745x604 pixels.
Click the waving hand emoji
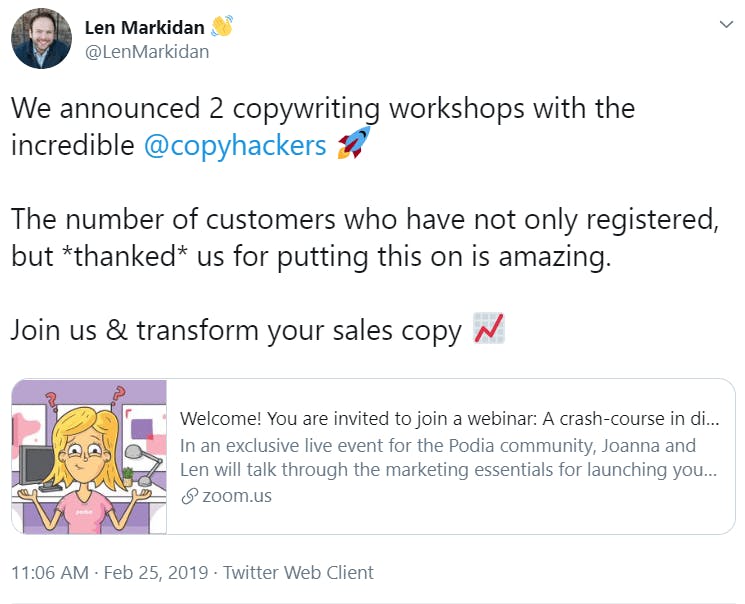[x=221, y=26]
